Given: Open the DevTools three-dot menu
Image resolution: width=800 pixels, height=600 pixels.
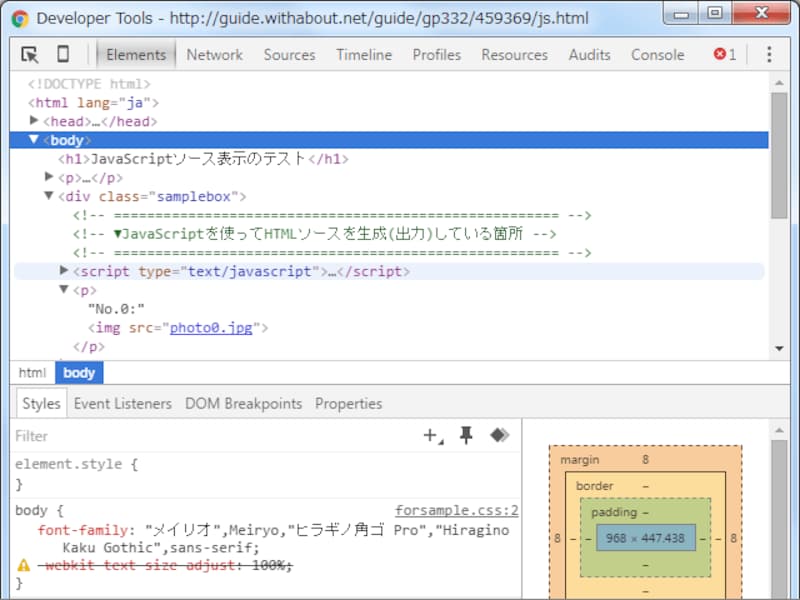Looking at the screenshot, I should (x=769, y=54).
